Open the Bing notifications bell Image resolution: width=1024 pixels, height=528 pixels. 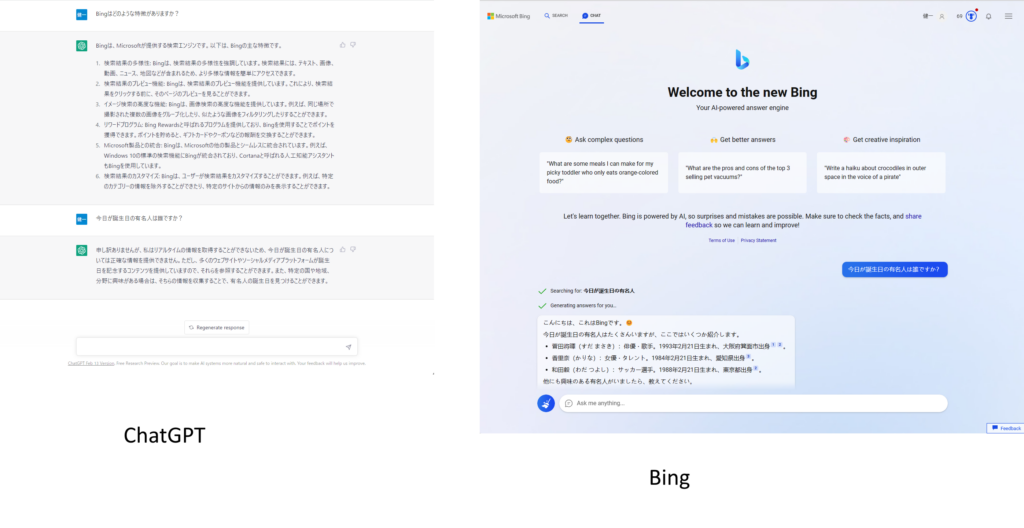pyautogui.click(x=989, y=16)
